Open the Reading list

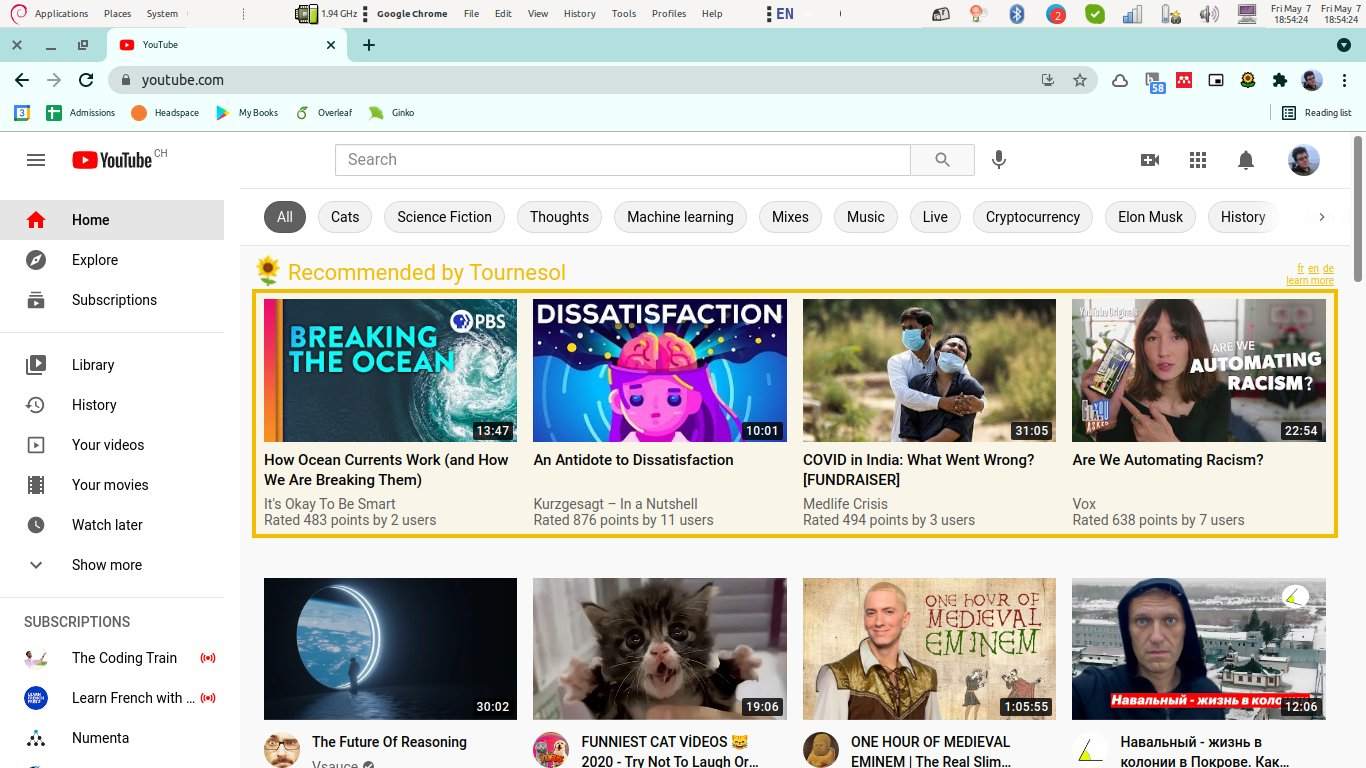click(x=1317, y=113)
